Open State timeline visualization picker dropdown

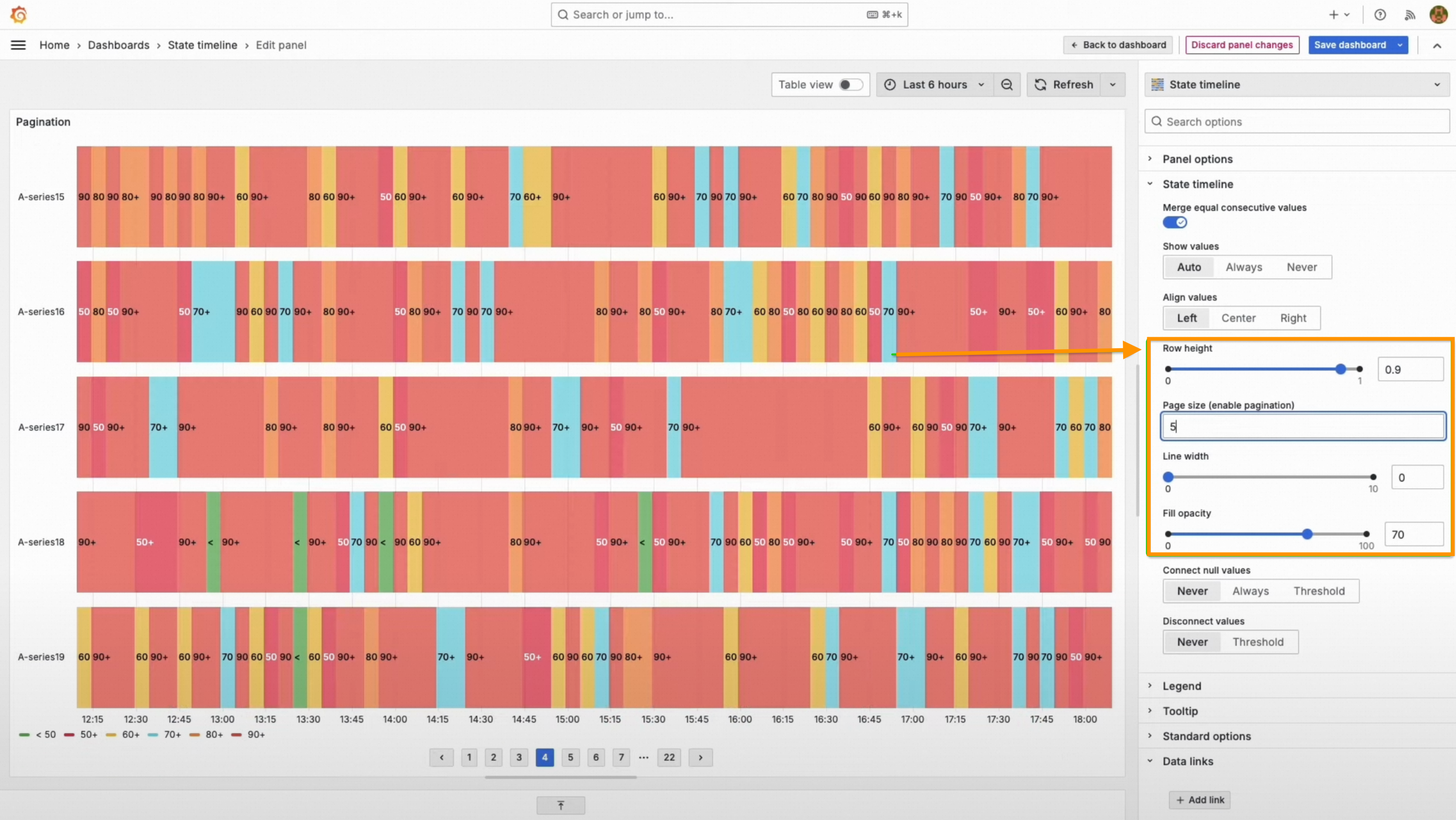[x=1297, y=85]
